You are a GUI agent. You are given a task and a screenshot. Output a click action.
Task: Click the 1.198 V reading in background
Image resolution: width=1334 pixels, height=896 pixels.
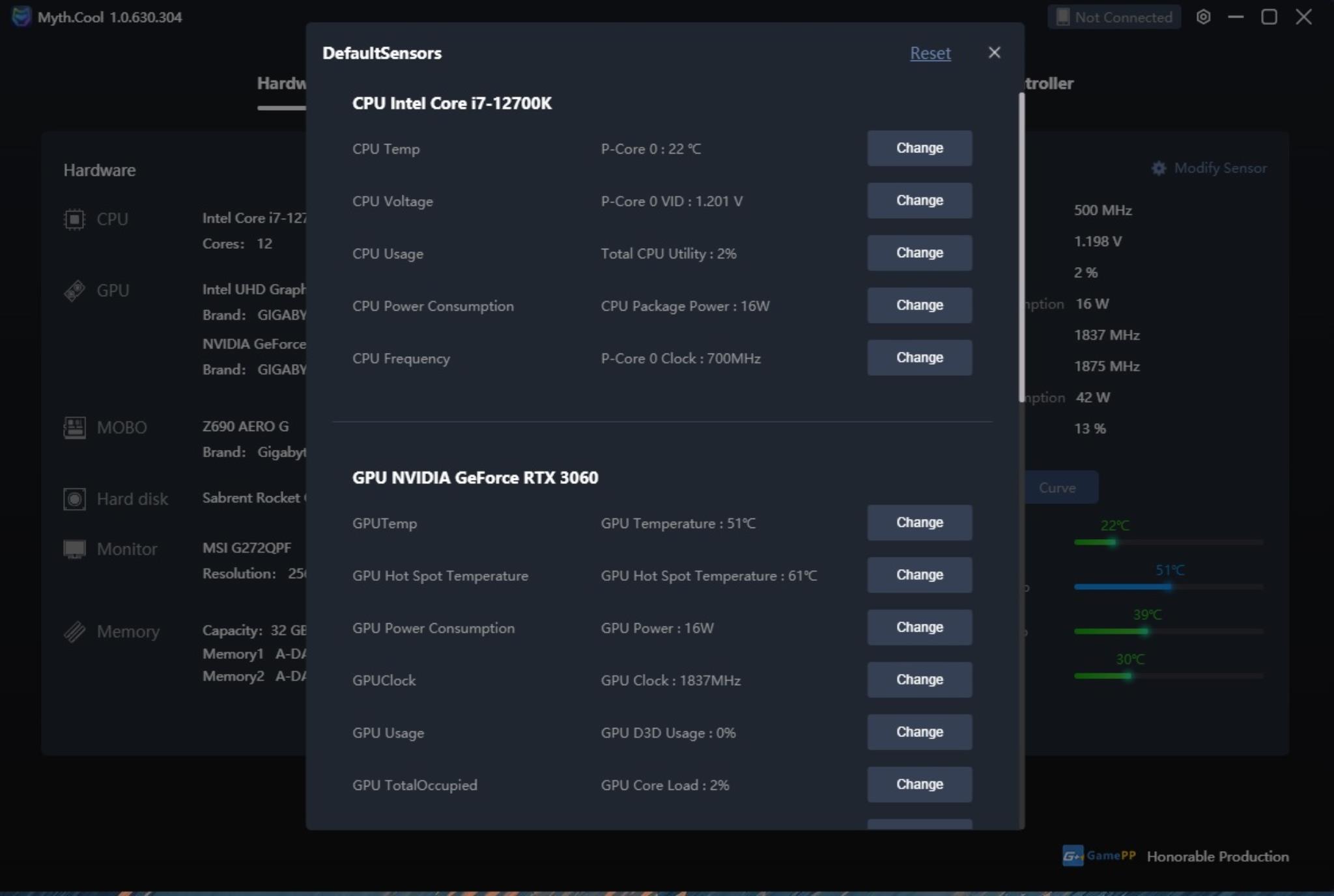(1098, 242)
